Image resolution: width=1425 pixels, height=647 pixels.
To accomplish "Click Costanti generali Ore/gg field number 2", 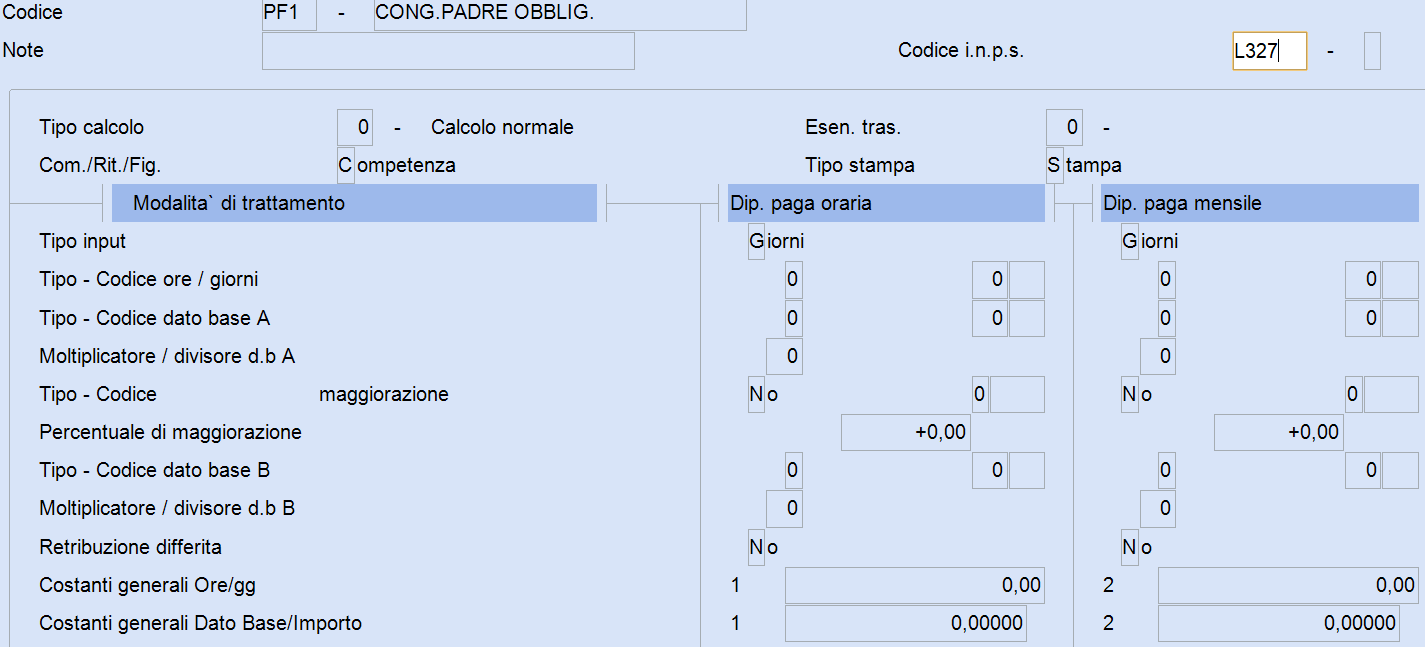I will [x=1288, y=585].
